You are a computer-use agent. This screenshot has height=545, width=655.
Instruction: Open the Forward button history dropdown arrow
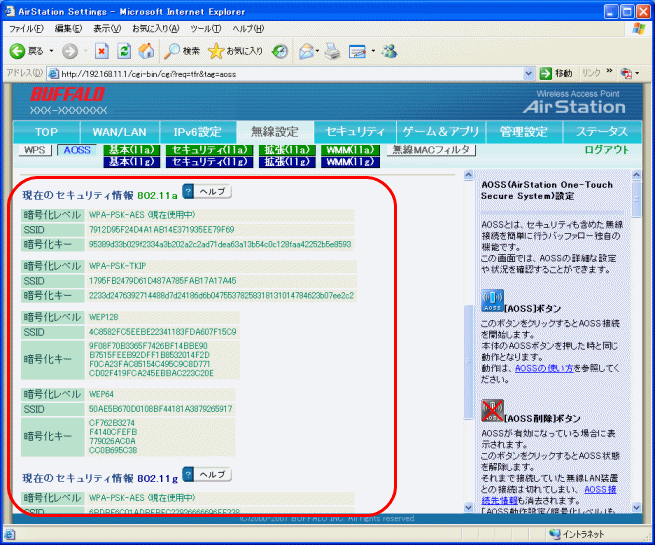point(85,51)
